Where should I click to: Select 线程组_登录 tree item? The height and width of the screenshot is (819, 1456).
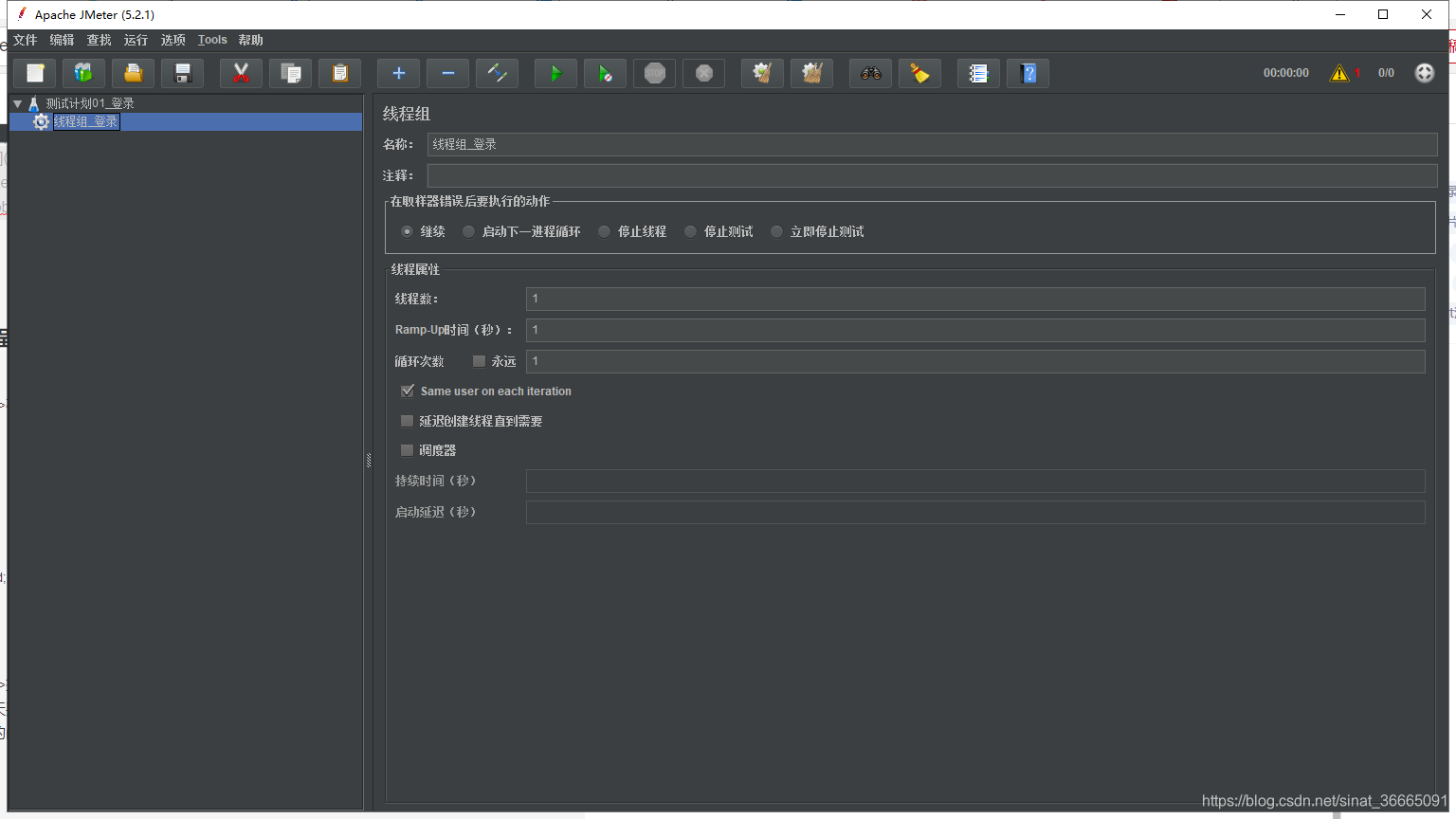click(x=86, y=121)
